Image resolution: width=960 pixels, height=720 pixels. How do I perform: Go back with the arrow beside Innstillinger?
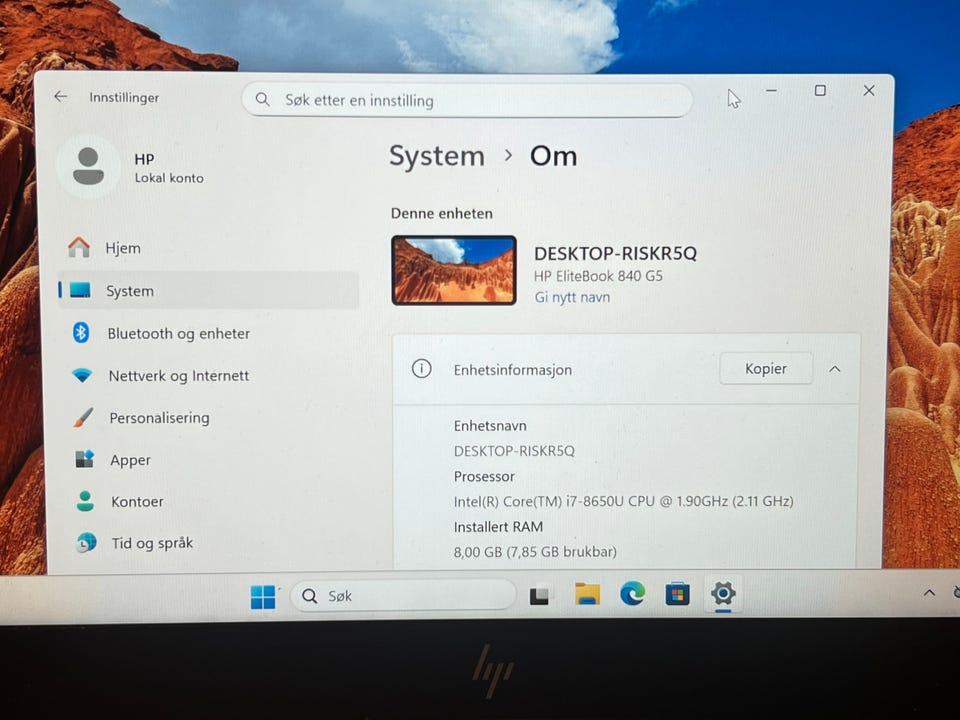61,97
